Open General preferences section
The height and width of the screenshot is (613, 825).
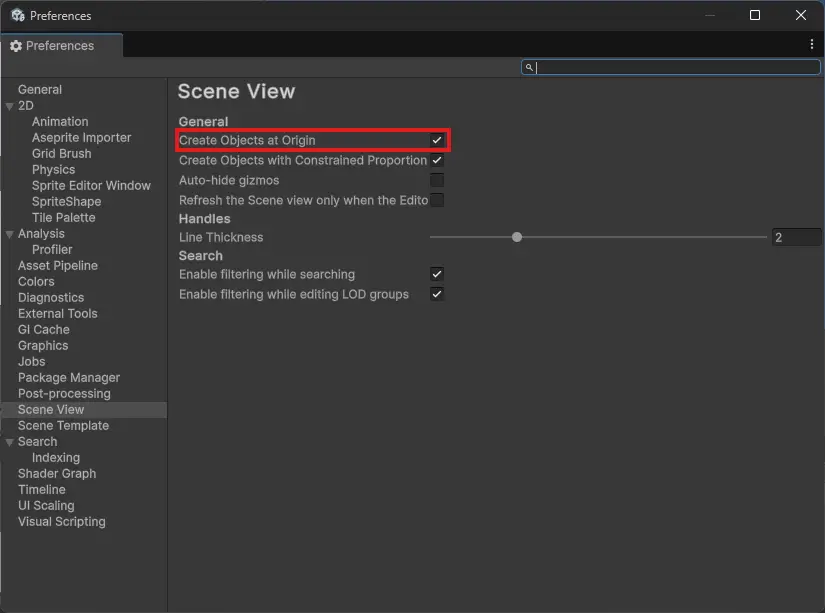point(40,89)
